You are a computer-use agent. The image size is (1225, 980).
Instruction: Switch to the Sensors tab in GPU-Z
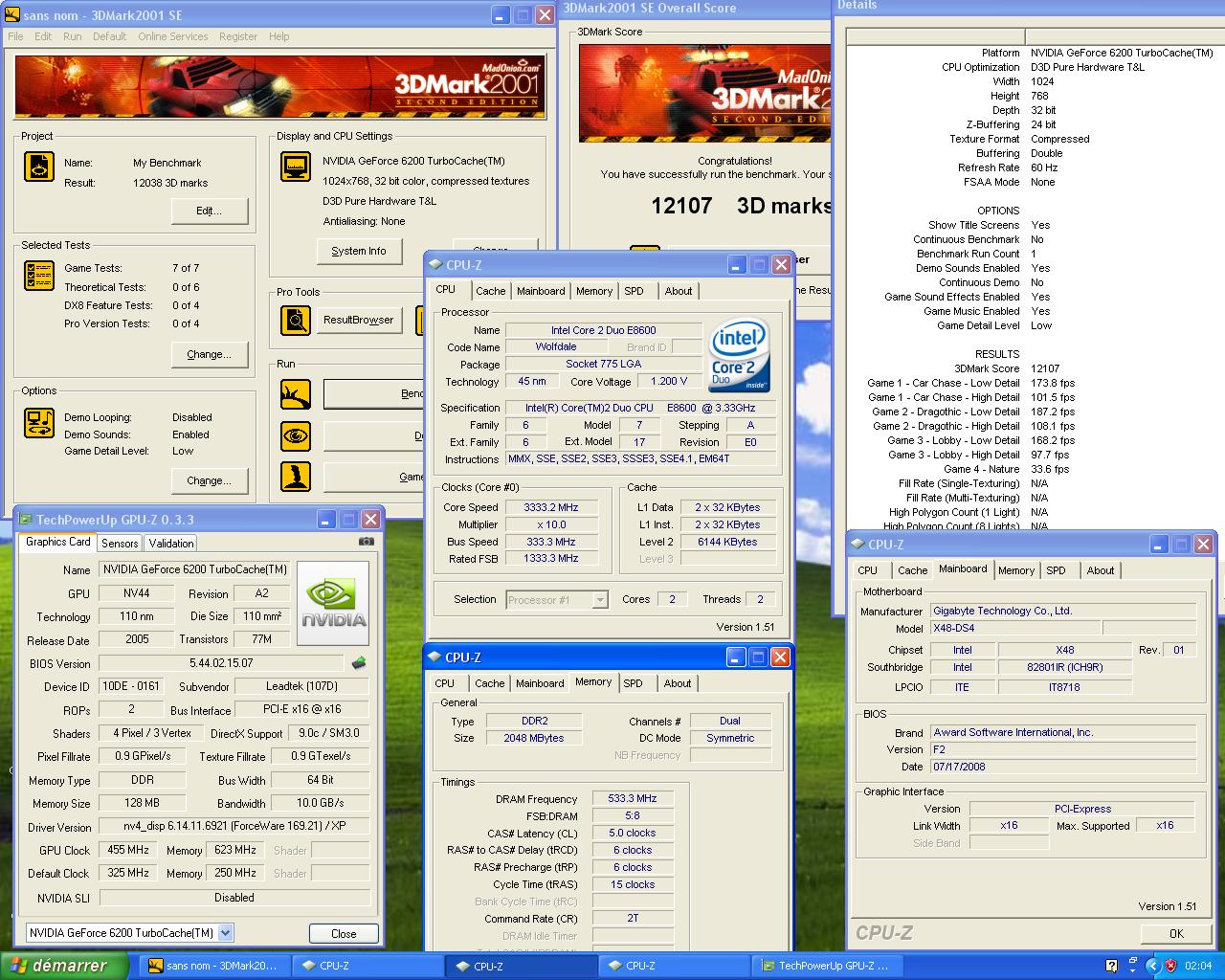(x=120, y=543)
